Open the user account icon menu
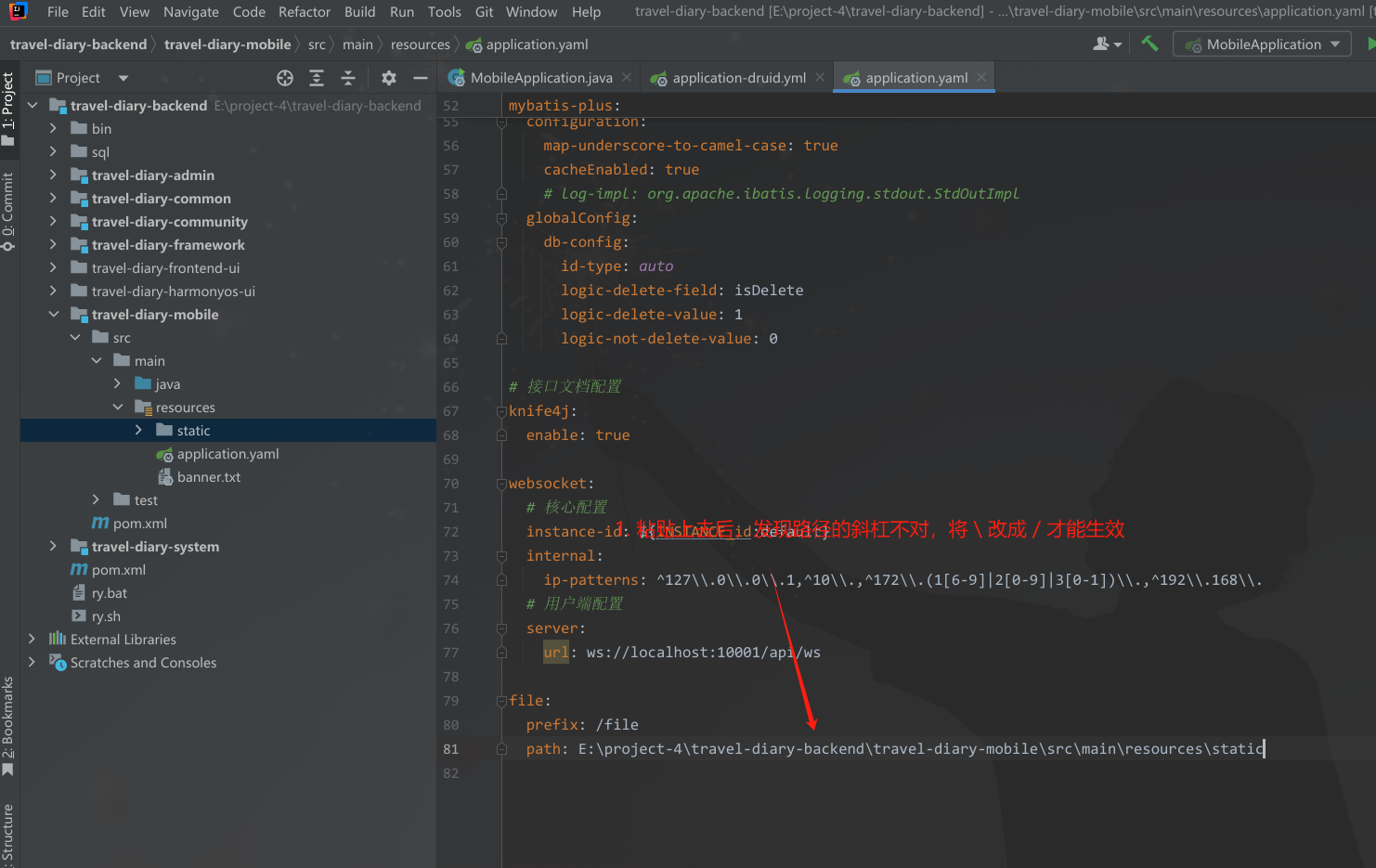Viewport: 1376px width, 868px height. (x=1107, y=44)
